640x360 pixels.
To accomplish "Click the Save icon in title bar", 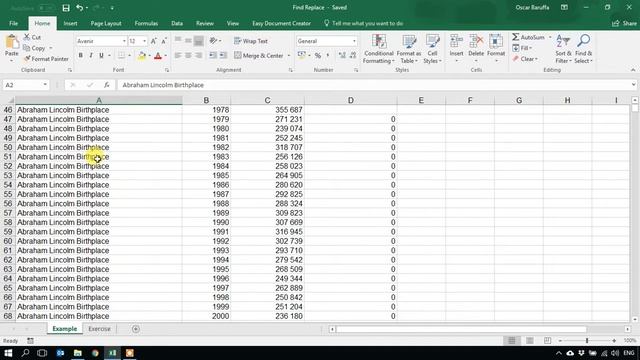I will coord(66,8).
